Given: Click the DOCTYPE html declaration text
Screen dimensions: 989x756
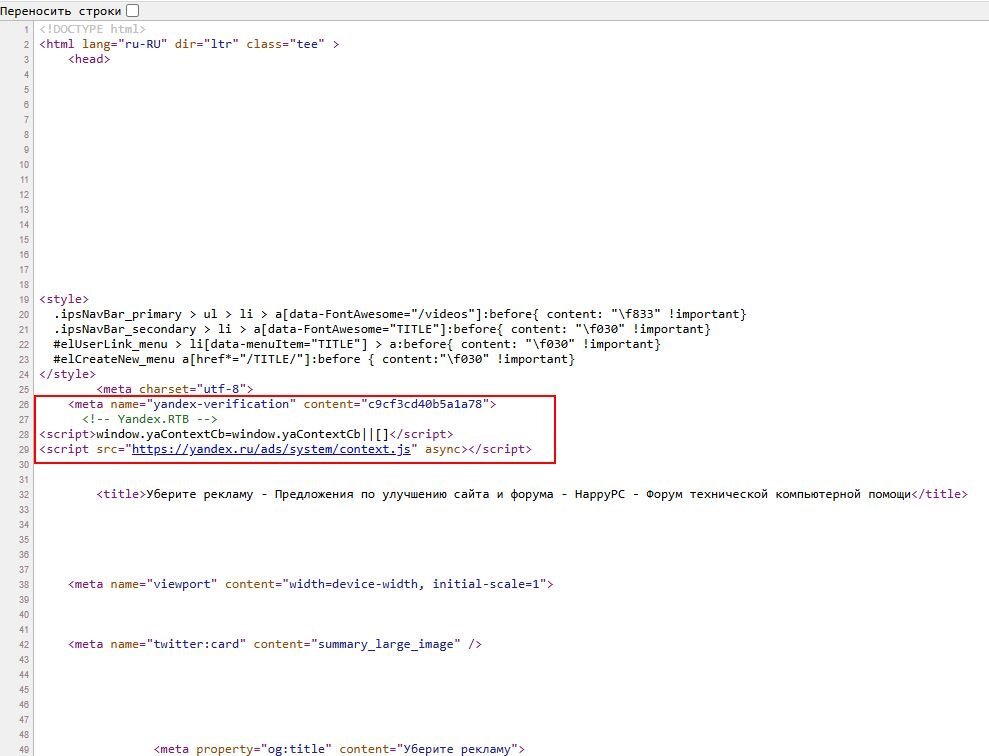Looking at the screenshot, I should (92, 29).
